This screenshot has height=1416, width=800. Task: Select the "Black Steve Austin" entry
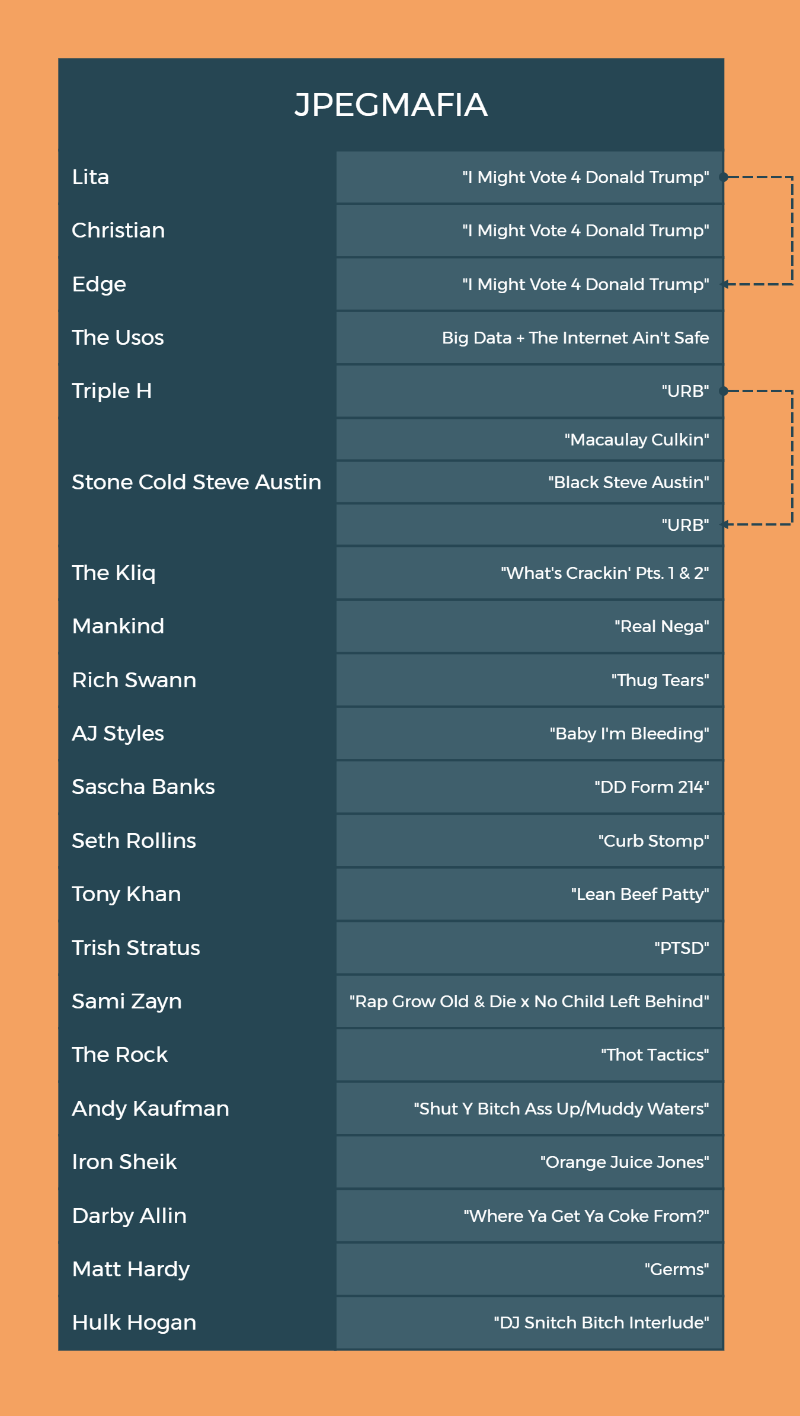click(x=628, y=482)
